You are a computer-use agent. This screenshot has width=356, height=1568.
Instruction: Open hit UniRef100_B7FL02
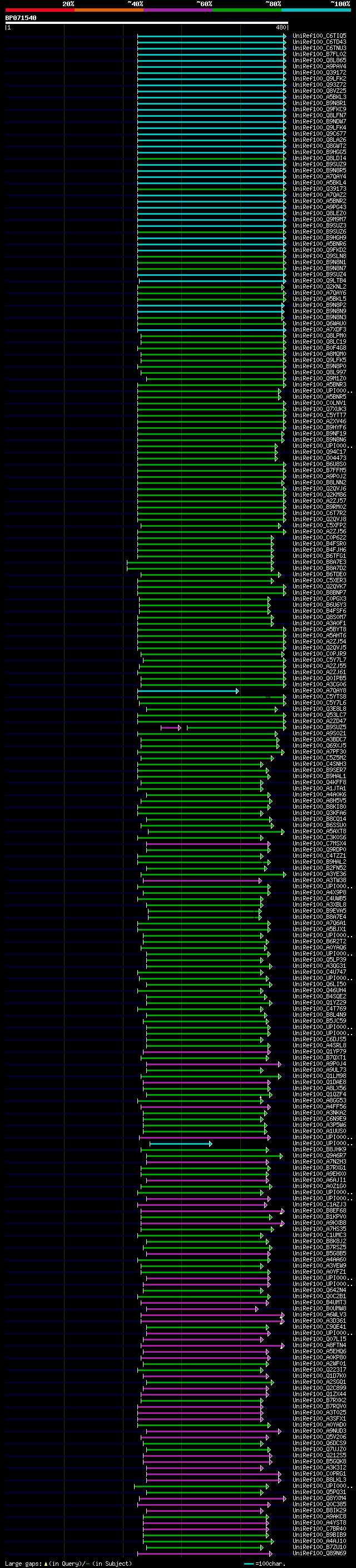pos(319,54)
